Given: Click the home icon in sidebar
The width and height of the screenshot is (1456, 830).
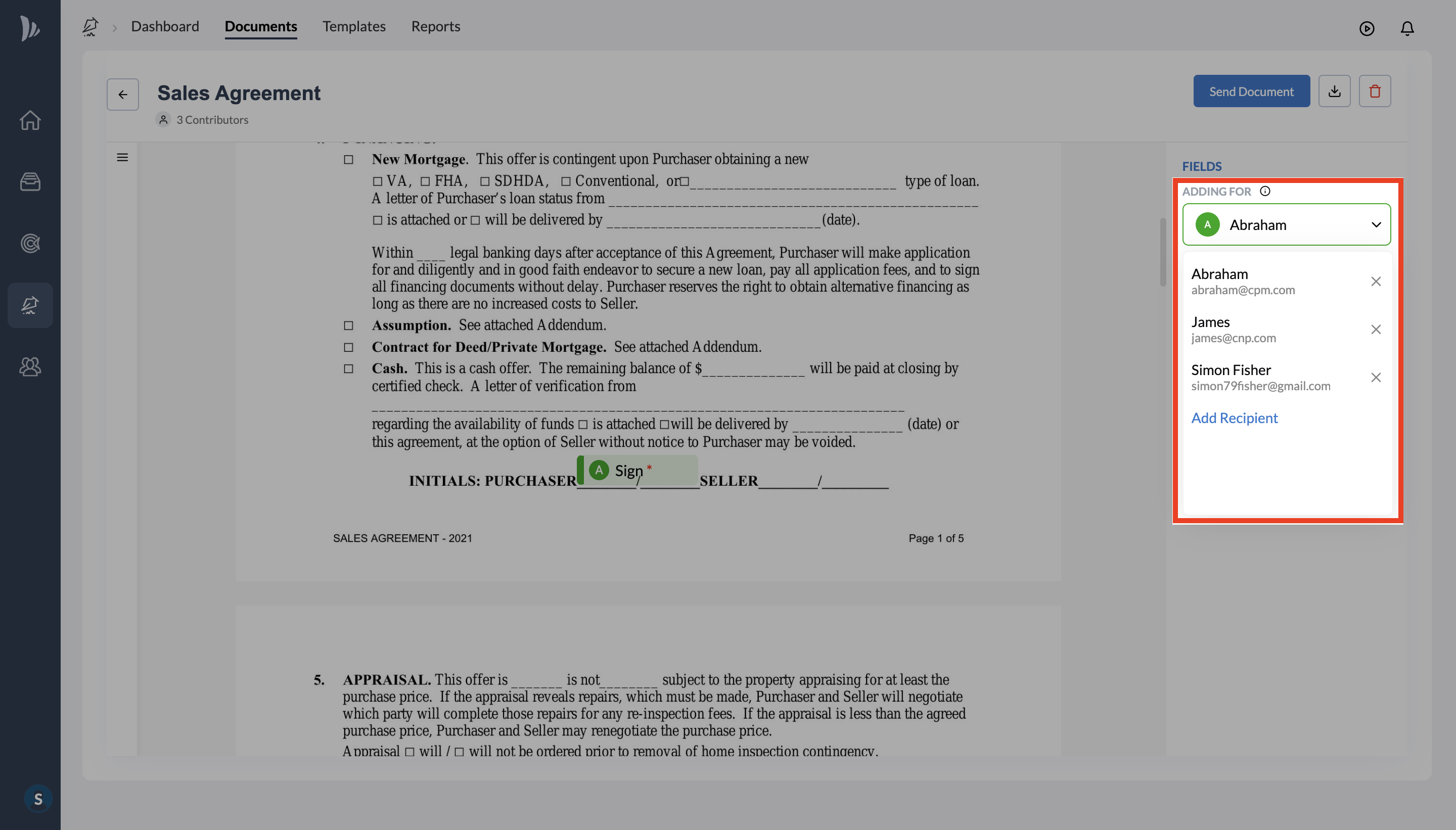Looking at the screenshot, I should click(x=30, y=120).
